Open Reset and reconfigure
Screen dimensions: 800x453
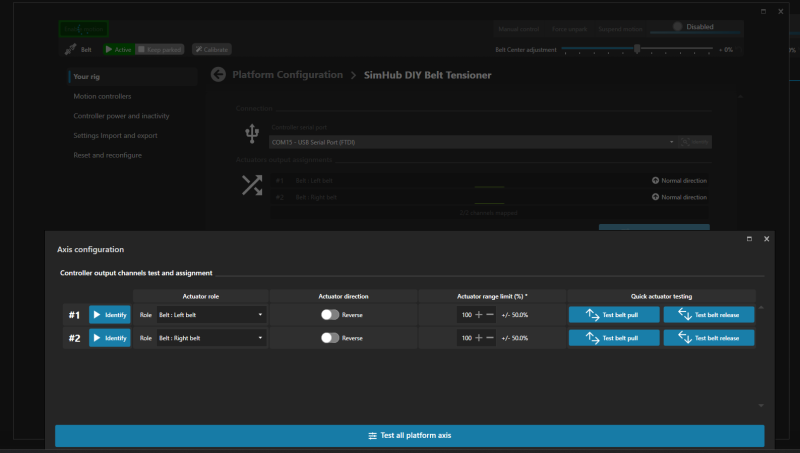tap(108, 155)
